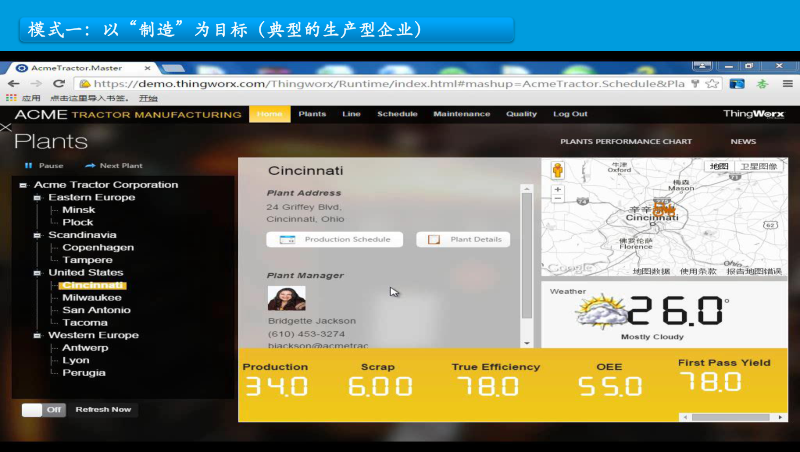Open the Line menu item
This screenshot has width=800, height=452.
coord(352,114)
